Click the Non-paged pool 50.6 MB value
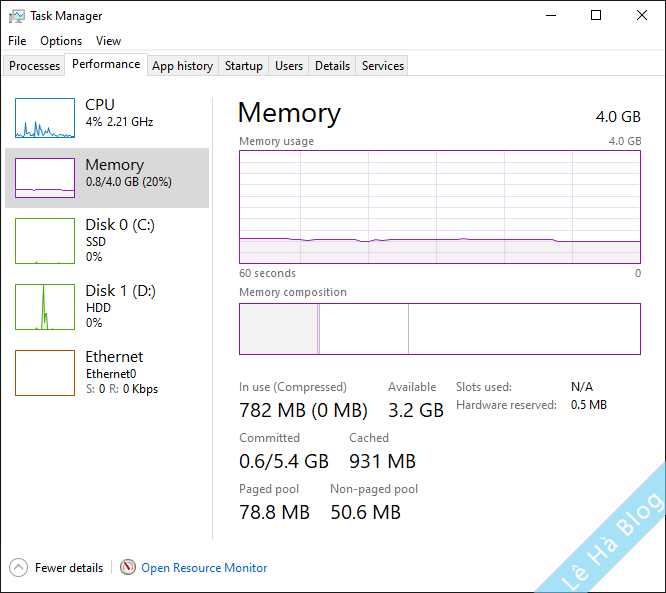 pos(366,512)
